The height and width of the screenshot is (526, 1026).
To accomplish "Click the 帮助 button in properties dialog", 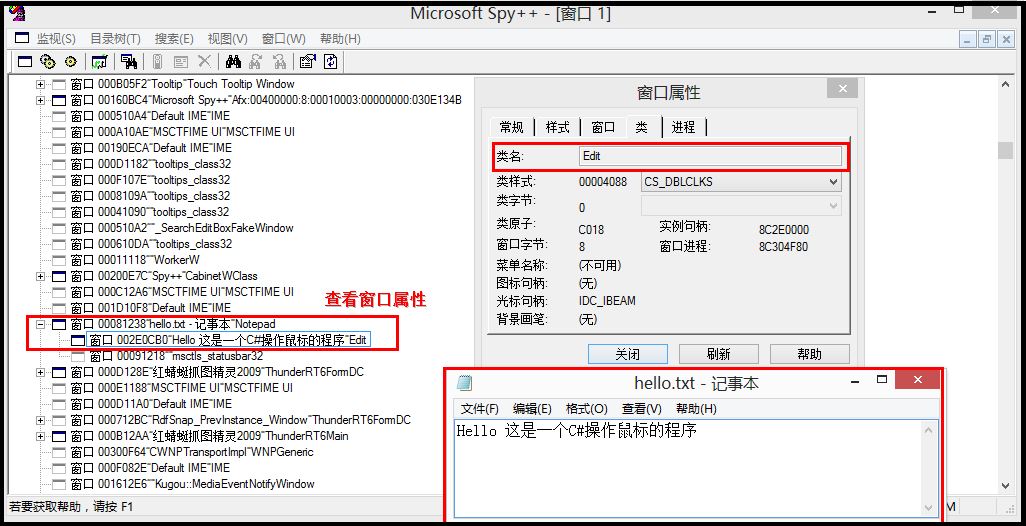I will pos(809,355).
